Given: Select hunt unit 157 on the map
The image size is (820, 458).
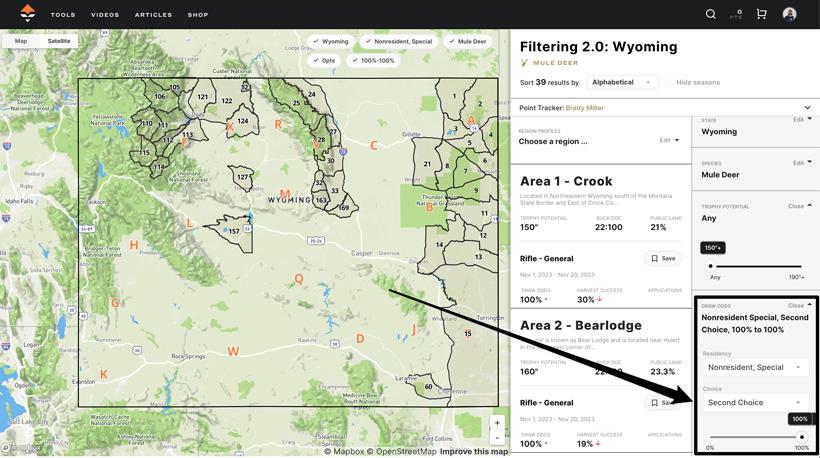Looking at the screenshot, I should (234, 231).
